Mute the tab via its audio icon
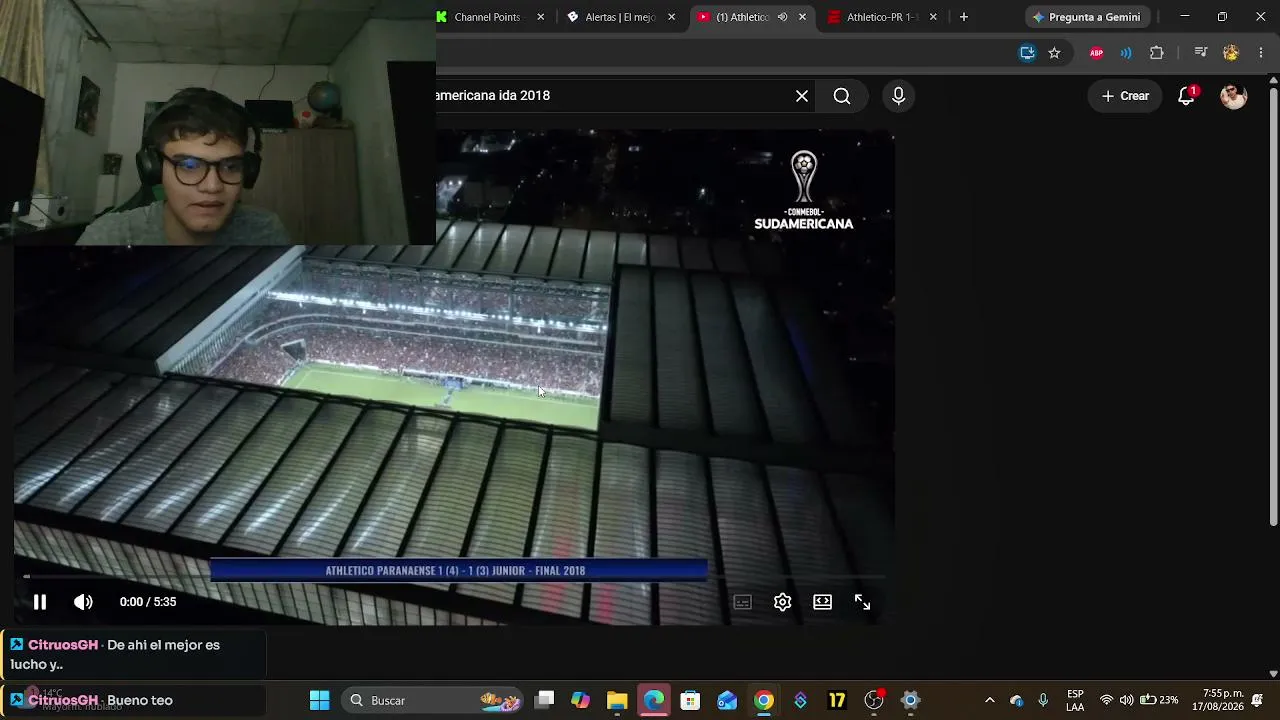Viewport: 1280px width, 720px height. pos(782,17)
